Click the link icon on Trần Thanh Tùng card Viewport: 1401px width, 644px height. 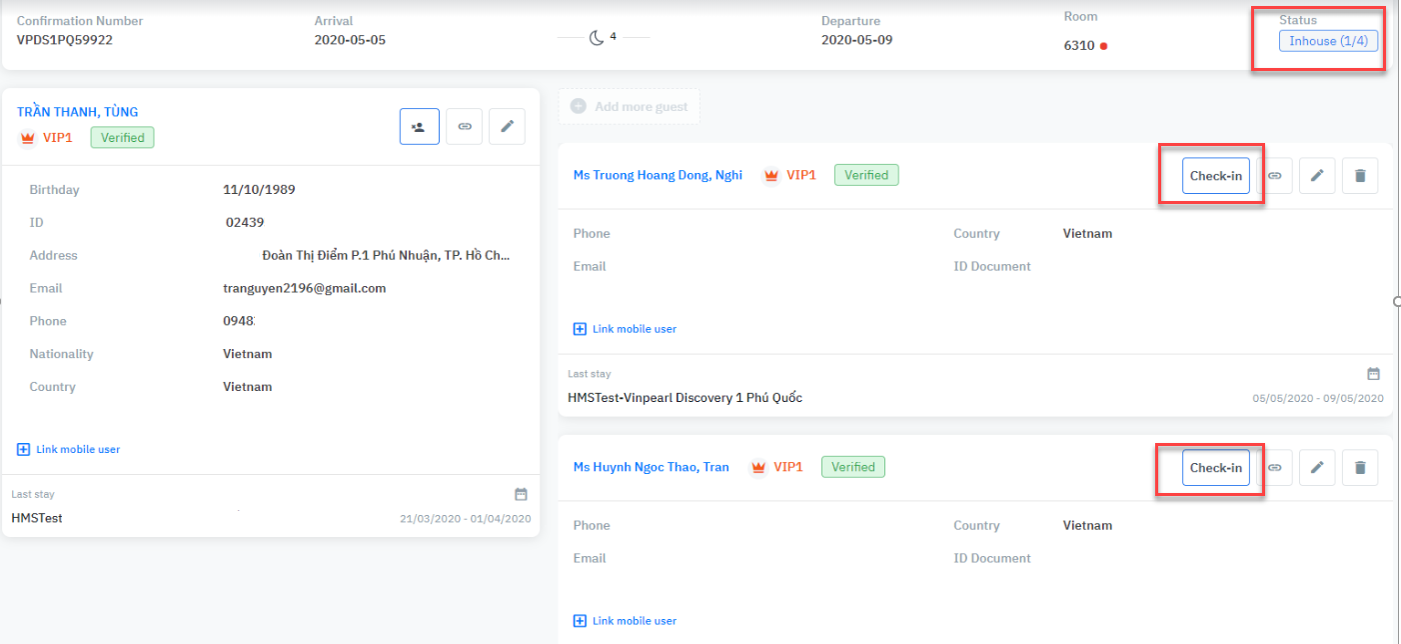pos(464,127)
